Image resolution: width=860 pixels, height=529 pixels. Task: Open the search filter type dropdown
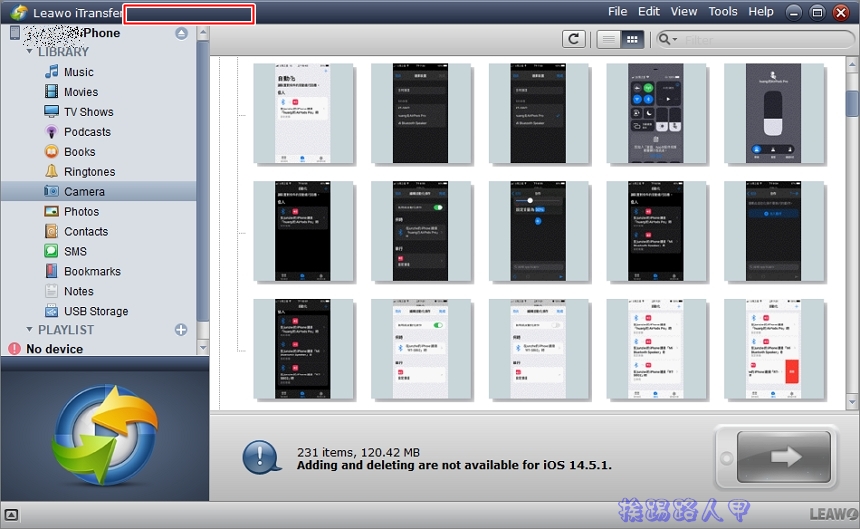(667, 39)
